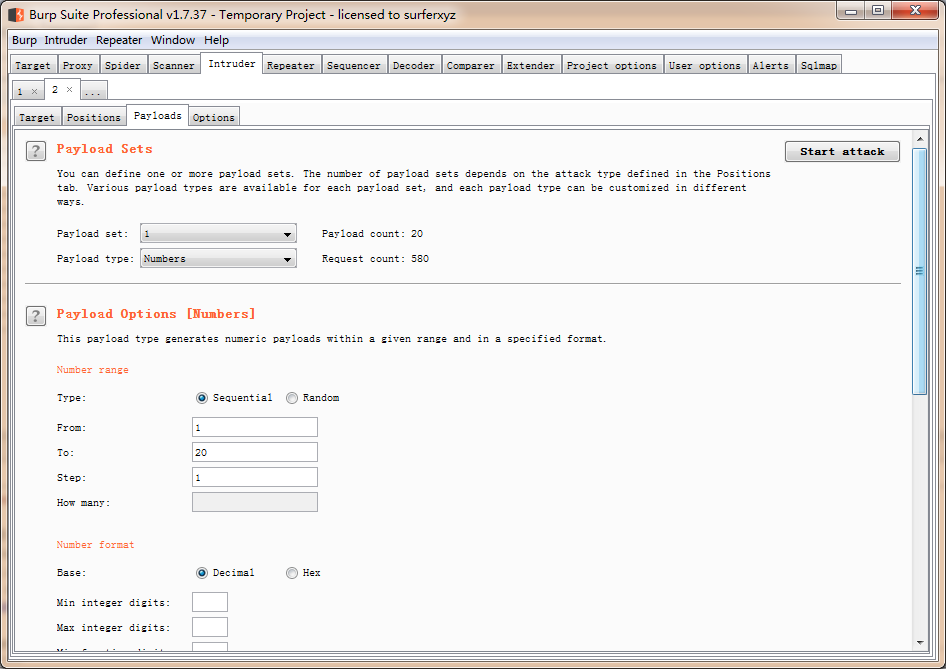Open Payload Sets help question-mark icon
946x669 pixels.
[x=36, y=151]
